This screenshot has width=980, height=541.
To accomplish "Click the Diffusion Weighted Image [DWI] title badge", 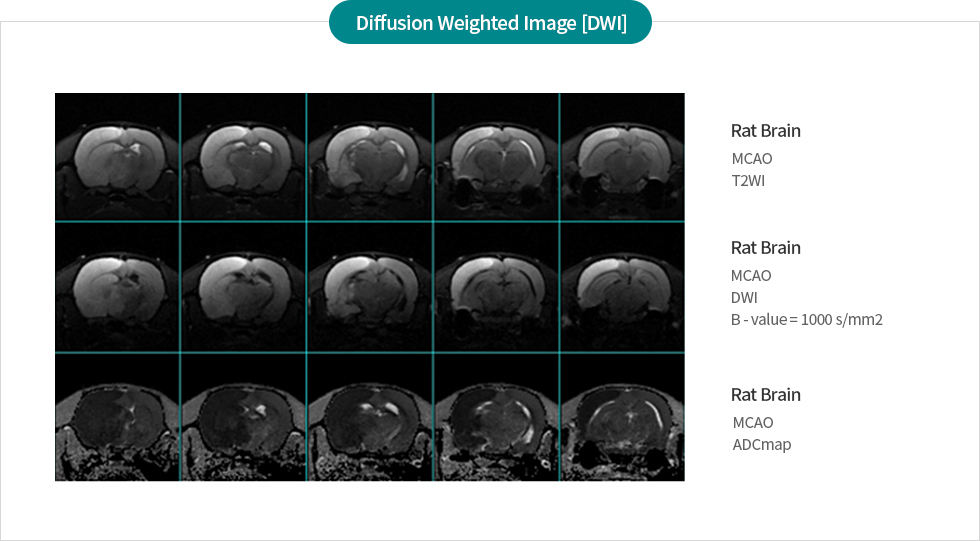I will 490,23.
